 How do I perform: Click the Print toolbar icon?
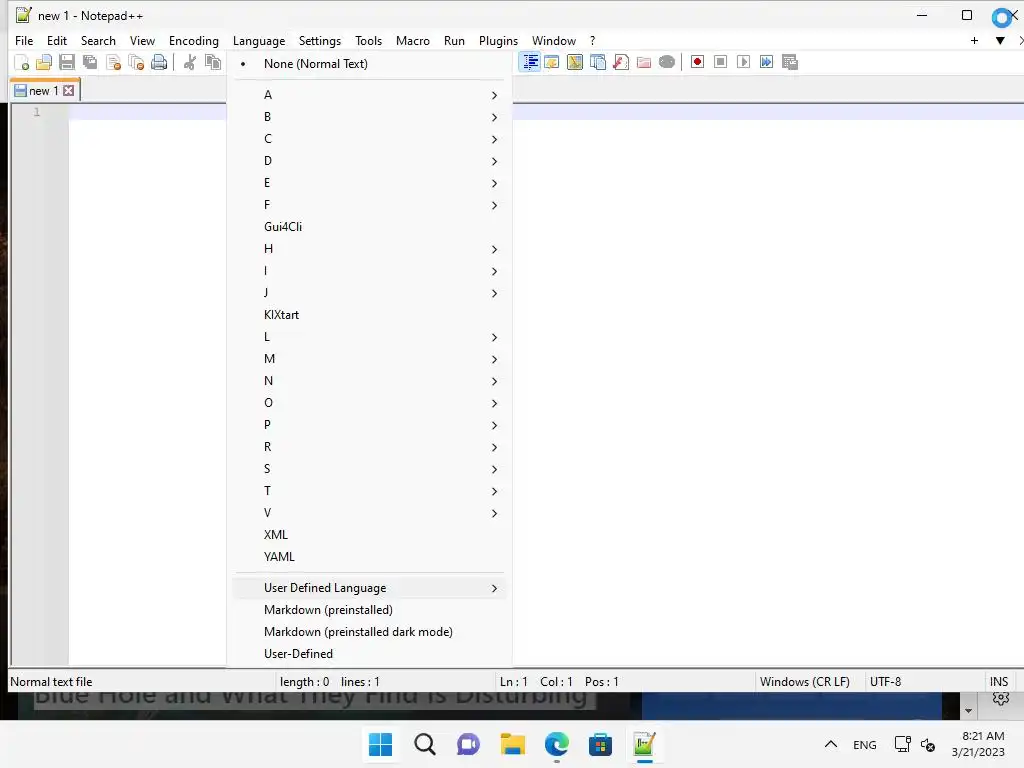click(x=159, y=62)
